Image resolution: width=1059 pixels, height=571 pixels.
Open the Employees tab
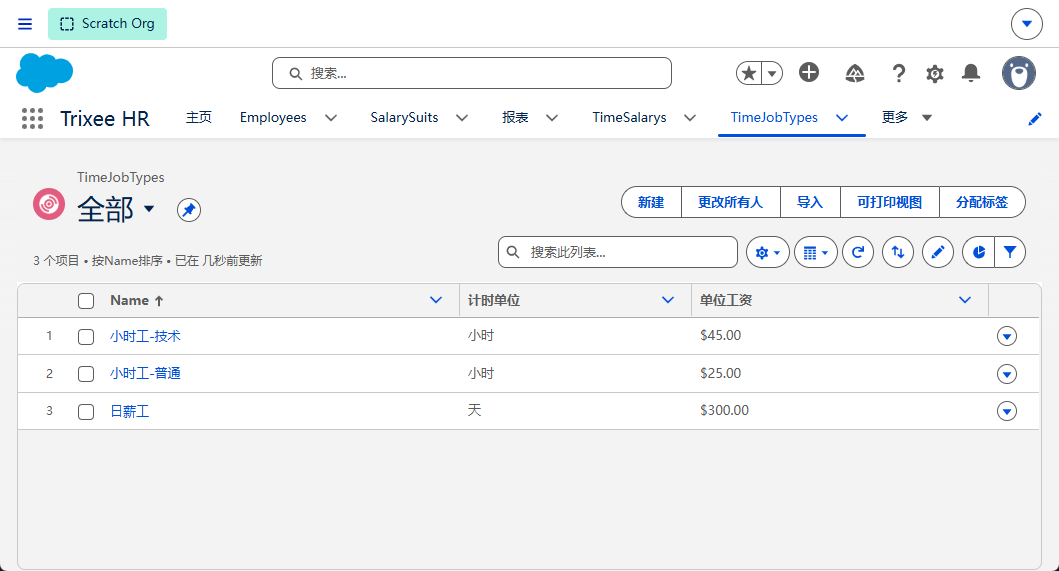[273, 118]
